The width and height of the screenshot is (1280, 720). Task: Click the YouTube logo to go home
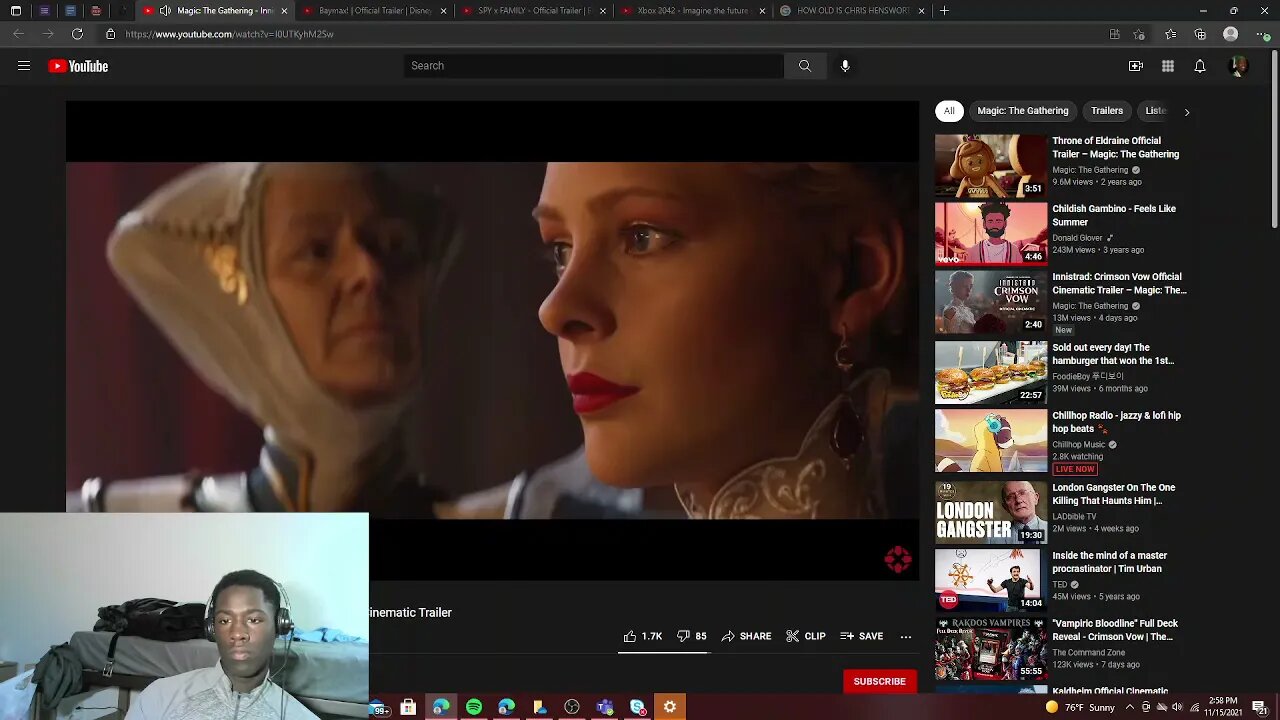tap(78, 66)
